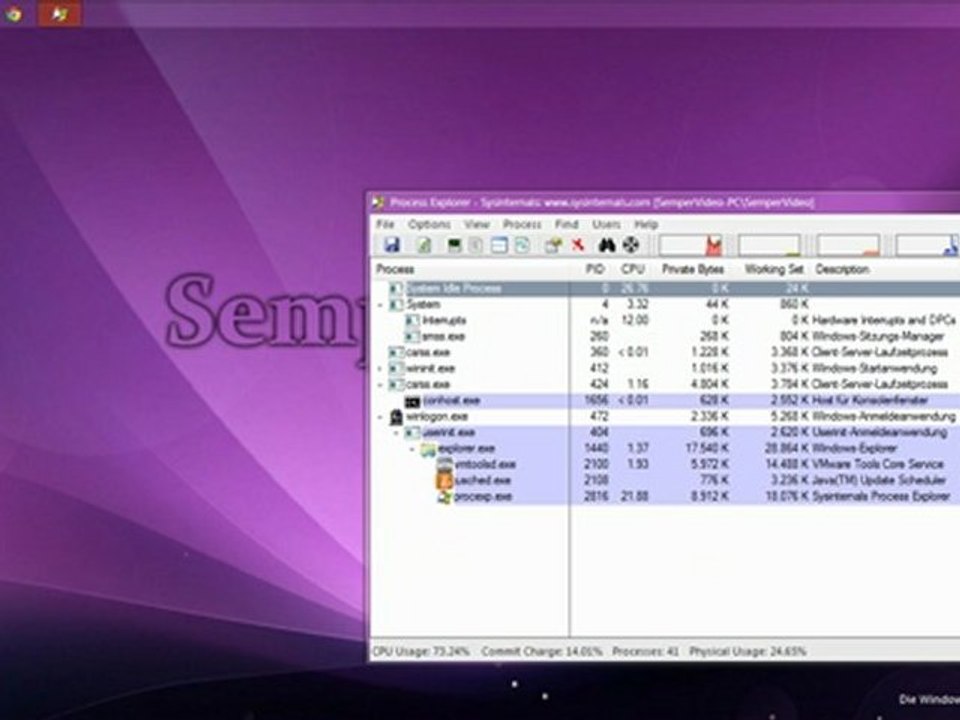The width and height of the screenshot is (960, 720).
Task: Collapse the userinit.exe tree node
Action: point(396,433)
